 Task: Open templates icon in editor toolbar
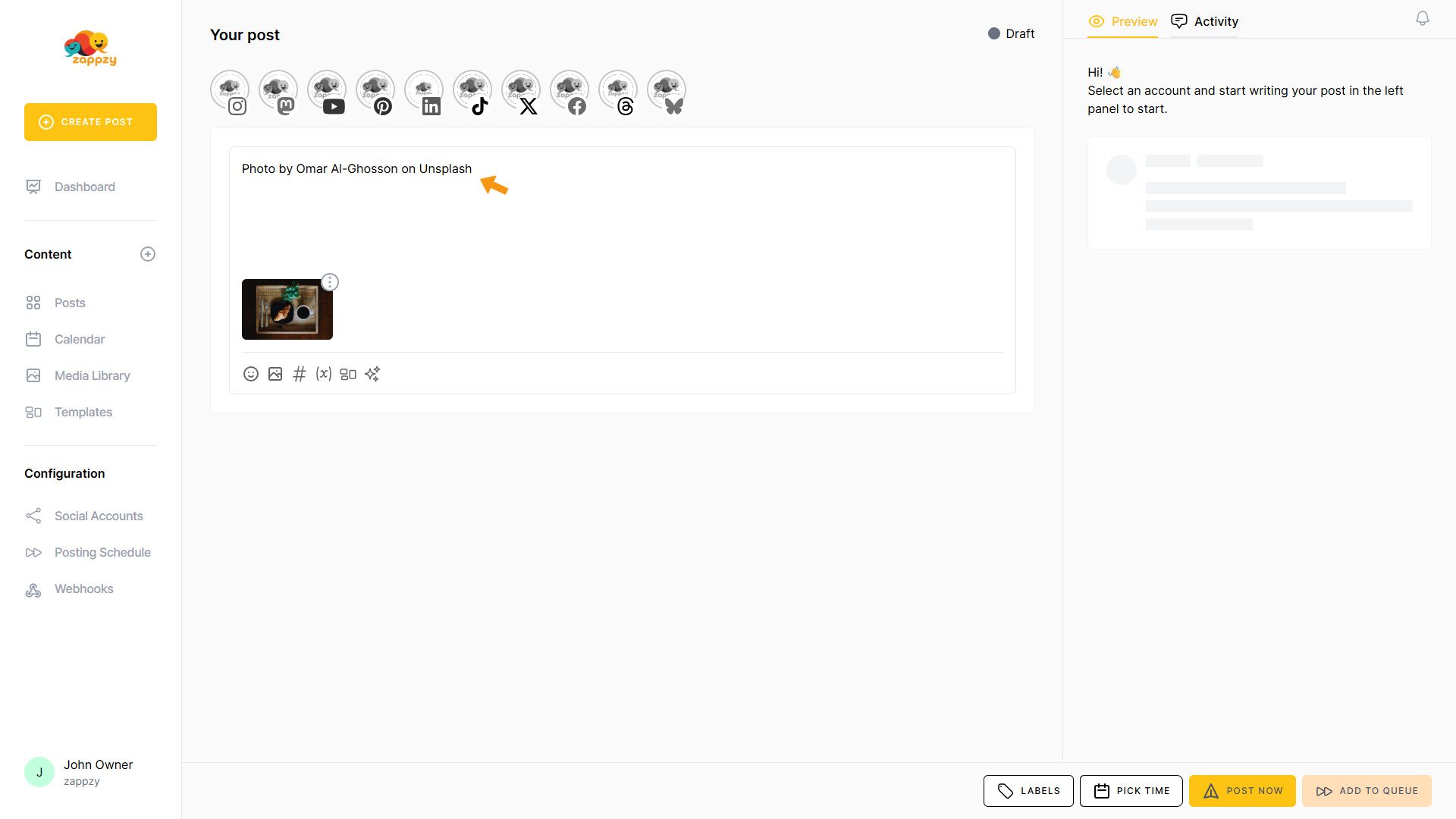coord(348,374)
